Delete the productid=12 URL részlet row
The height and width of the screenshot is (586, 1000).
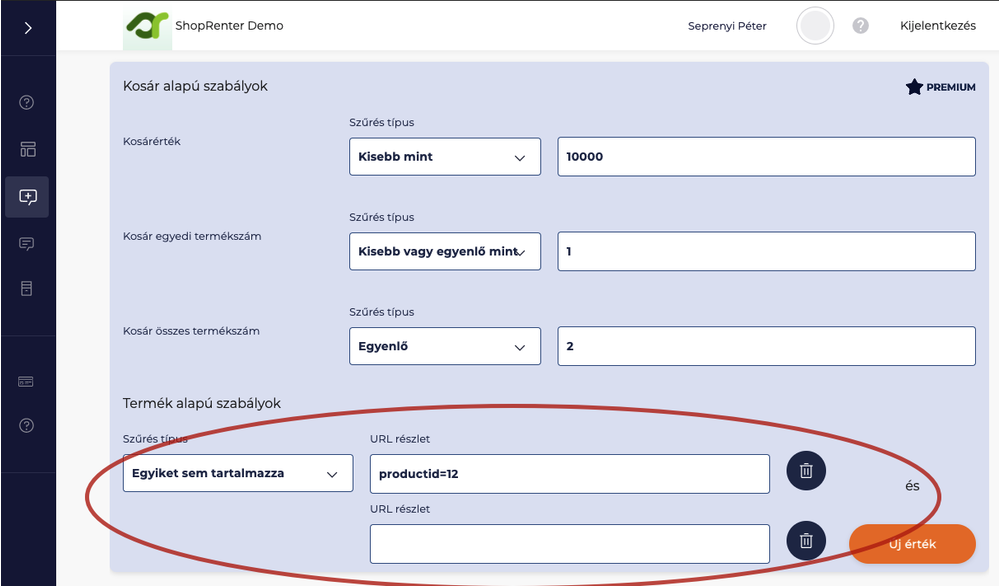[x=806, y=471]
